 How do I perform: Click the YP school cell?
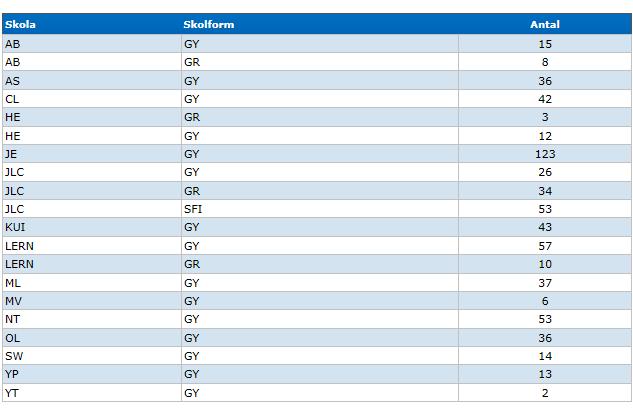(x=92, y=374)
